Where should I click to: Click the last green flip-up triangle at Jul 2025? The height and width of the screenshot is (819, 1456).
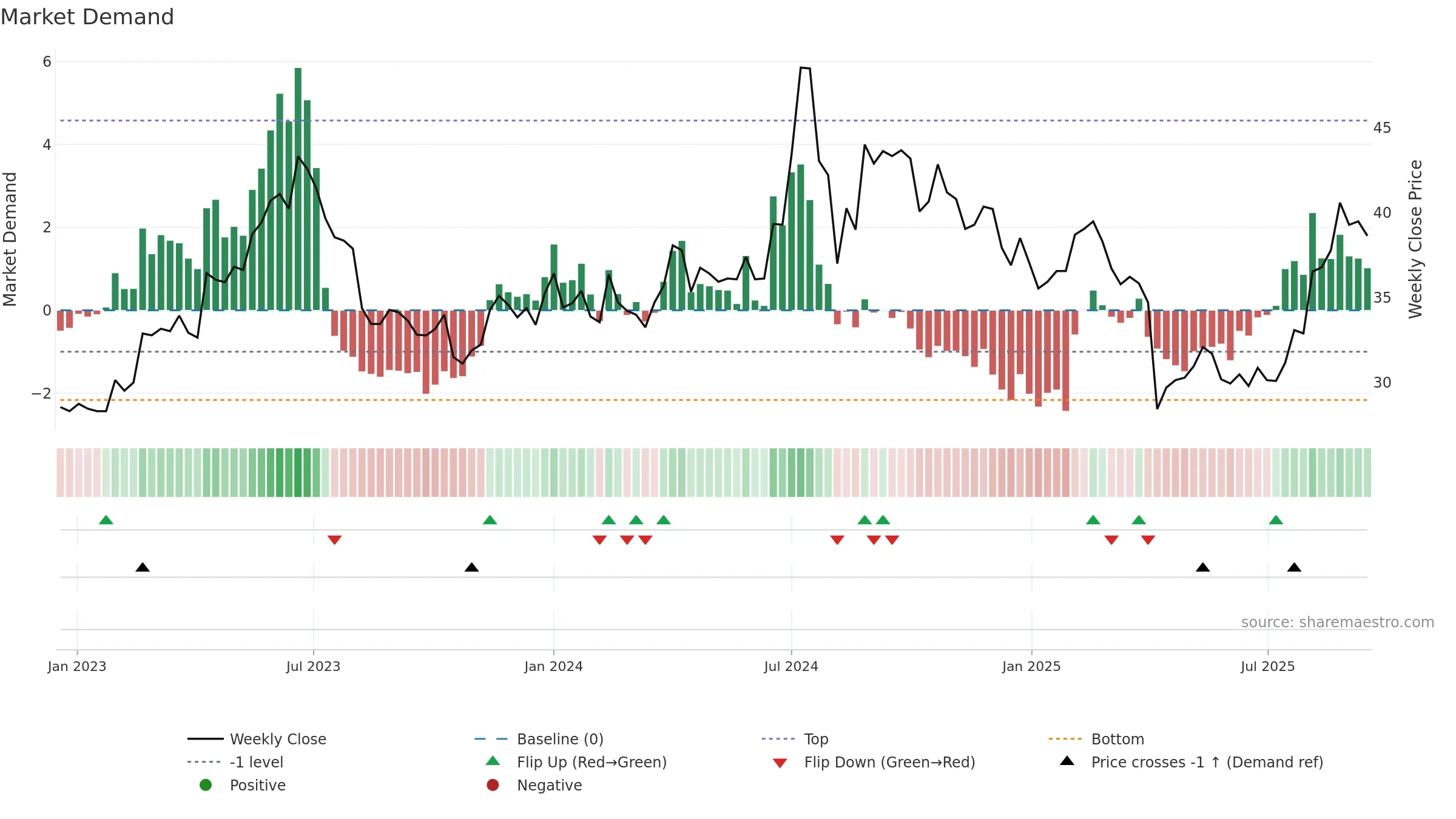1276,520
